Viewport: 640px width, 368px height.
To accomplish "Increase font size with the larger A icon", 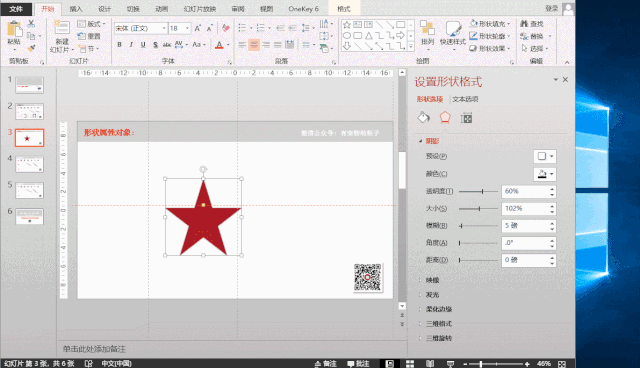I will (198, 28).
